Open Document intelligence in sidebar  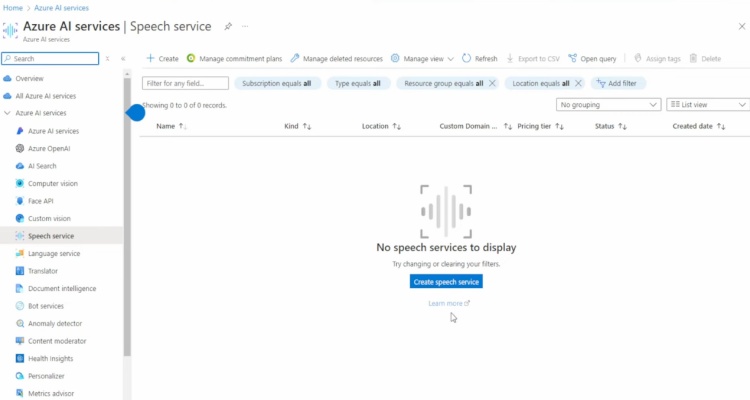[61, 289]
